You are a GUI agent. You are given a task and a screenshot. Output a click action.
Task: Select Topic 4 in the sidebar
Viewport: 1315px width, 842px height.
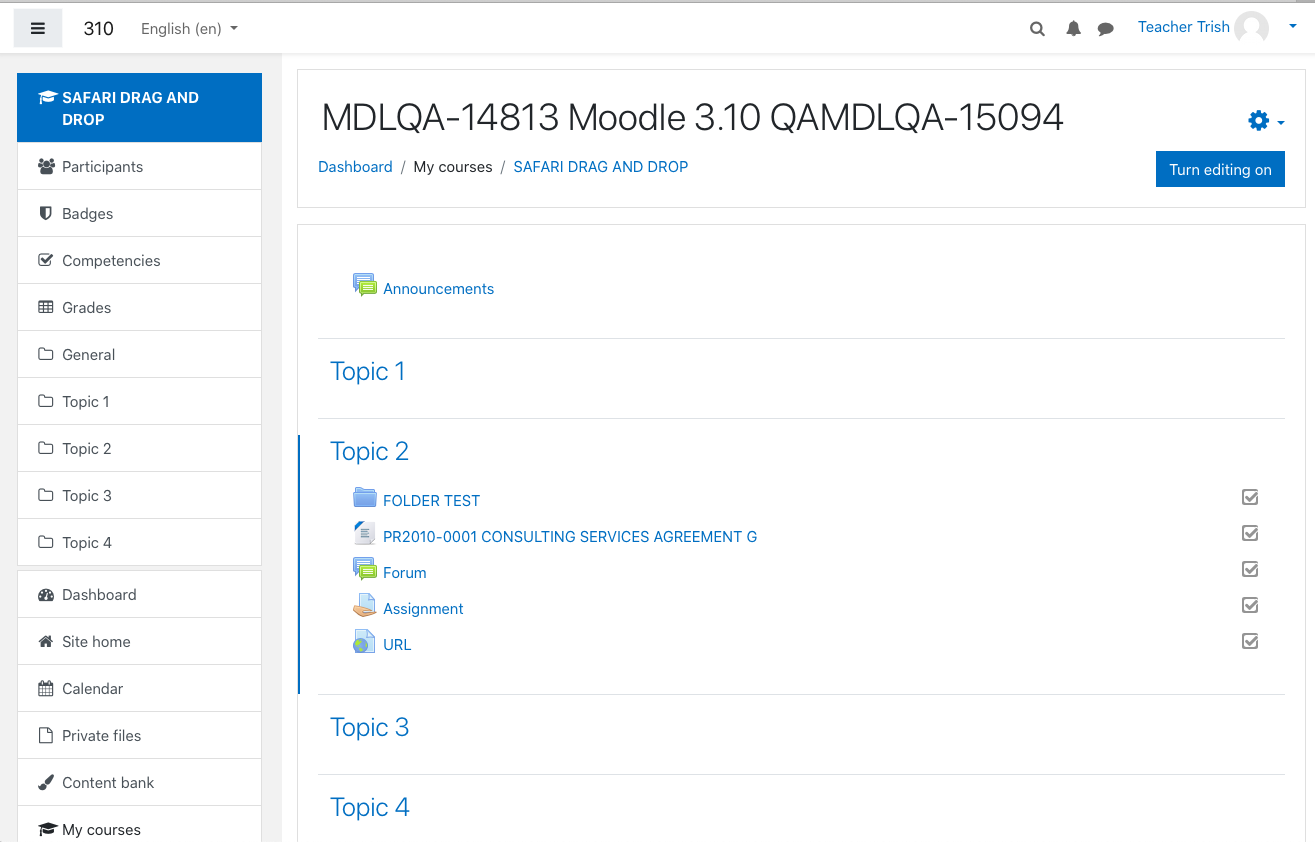tap(140, 542)
